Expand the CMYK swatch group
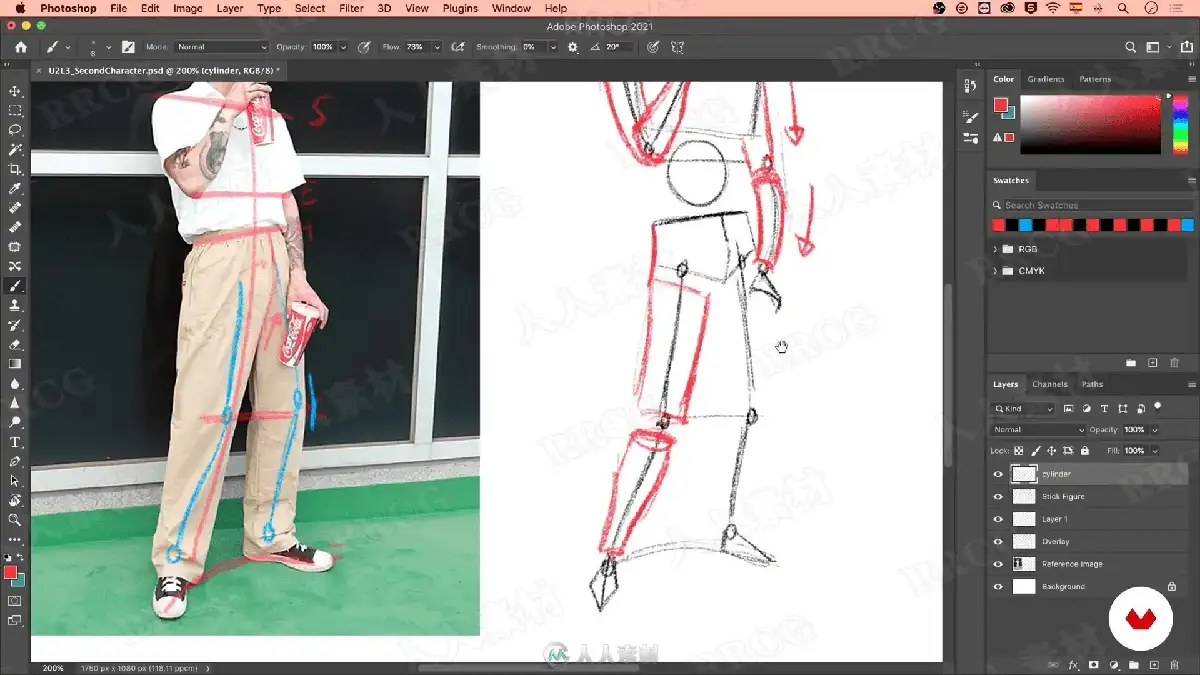Screen dimensions: 1200x675 coord(995,271)
